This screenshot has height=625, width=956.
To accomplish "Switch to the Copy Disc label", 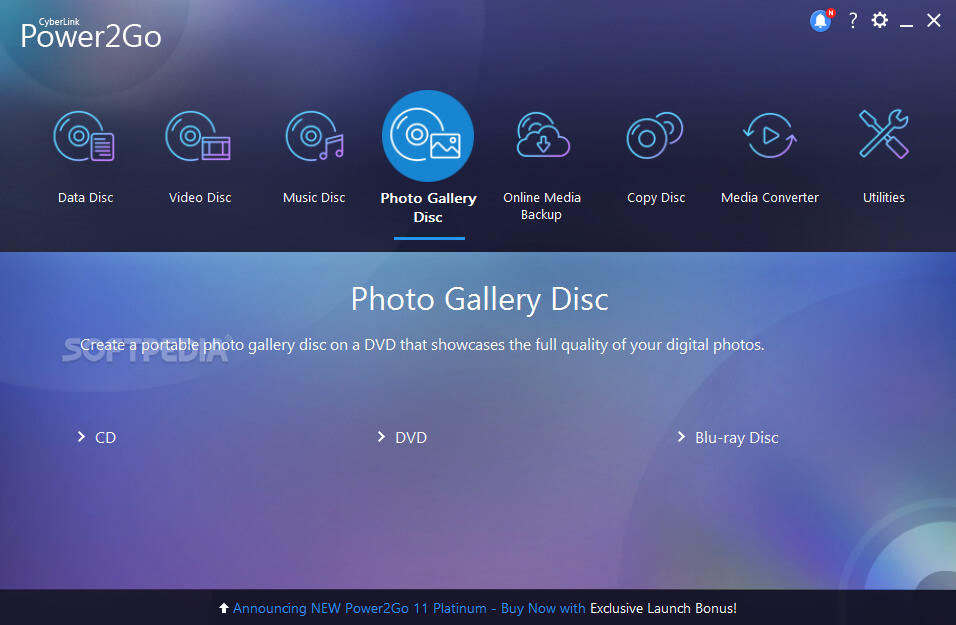I will pyautogui.click(x=656, y=198).
